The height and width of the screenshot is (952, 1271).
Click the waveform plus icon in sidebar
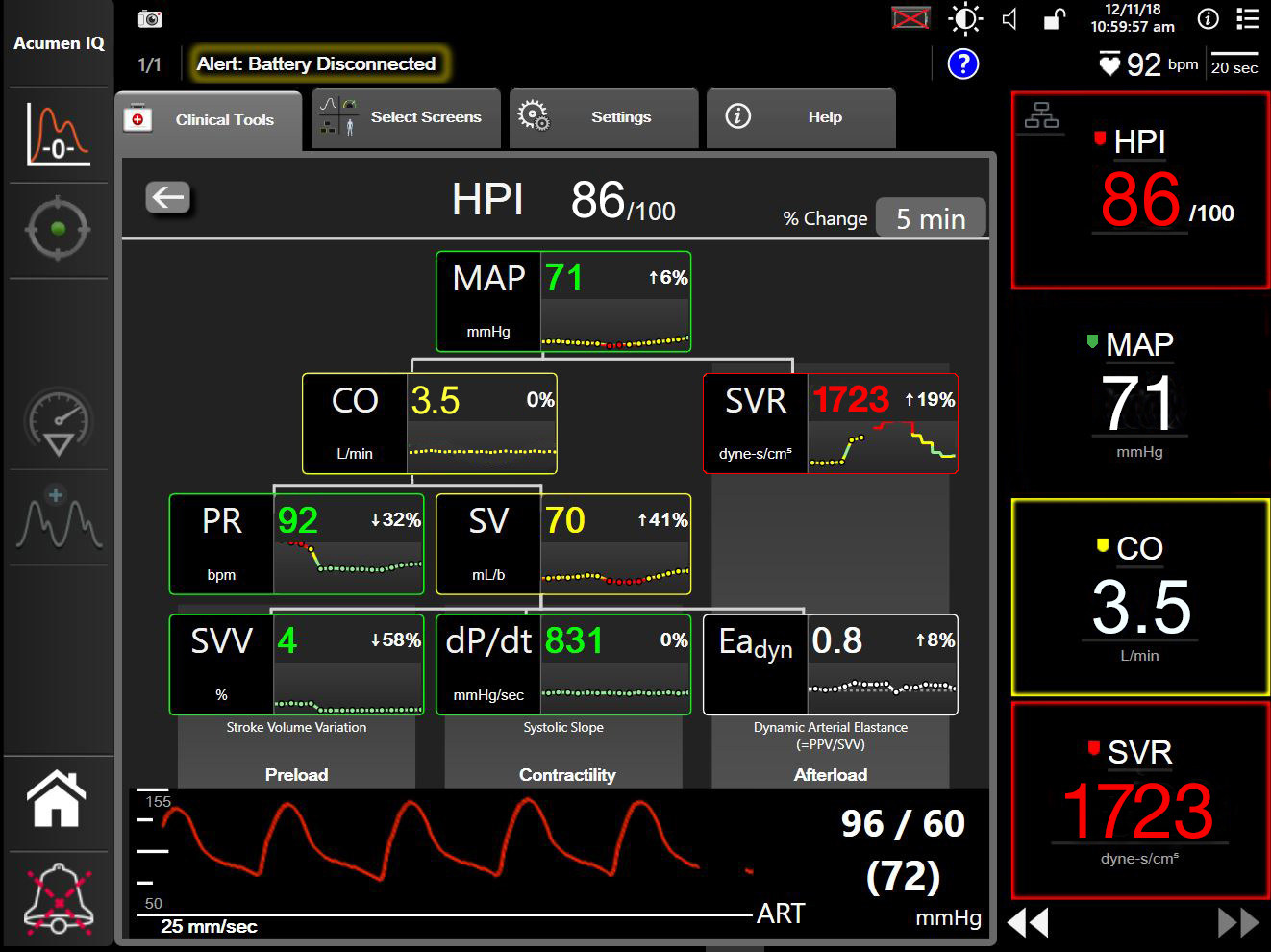click(59, 517)
